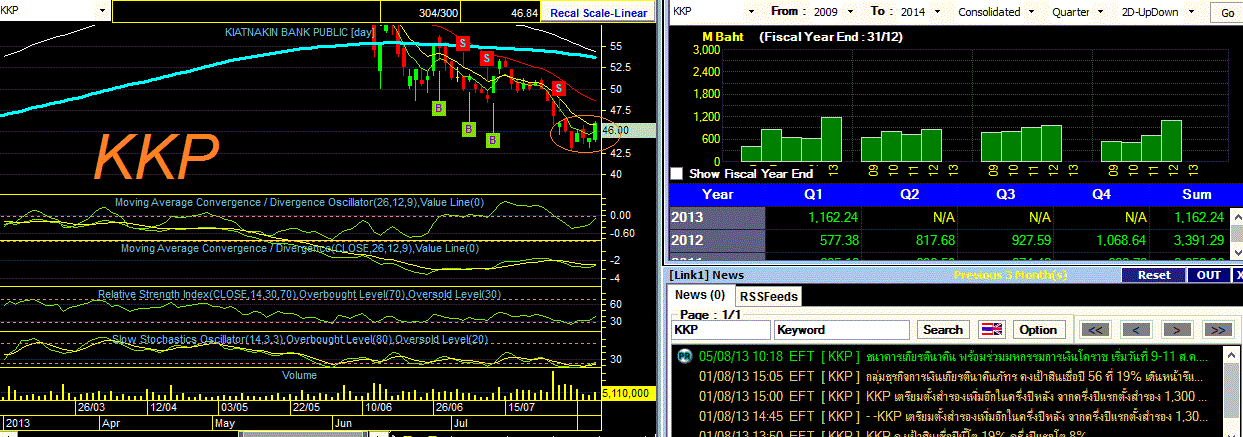
Task: Select the 2013 year row cell
Action: [718, 217]
